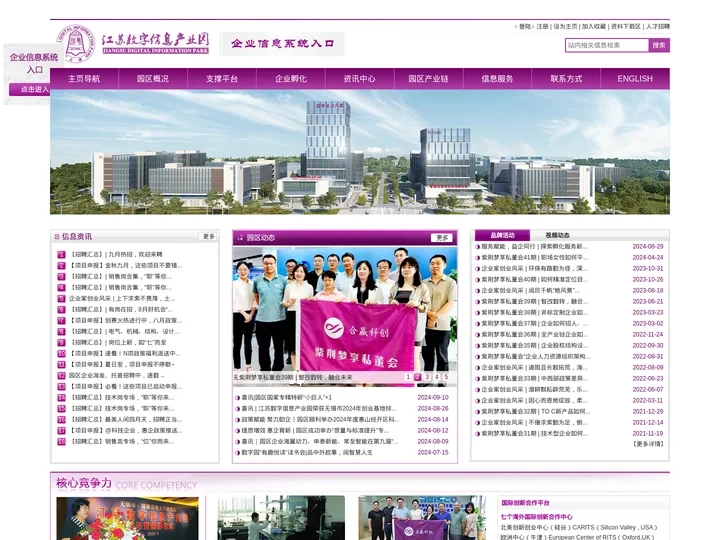Open the 资讯中心 menu item
Viewport: 720px width, 540px height.
(360, 79)
